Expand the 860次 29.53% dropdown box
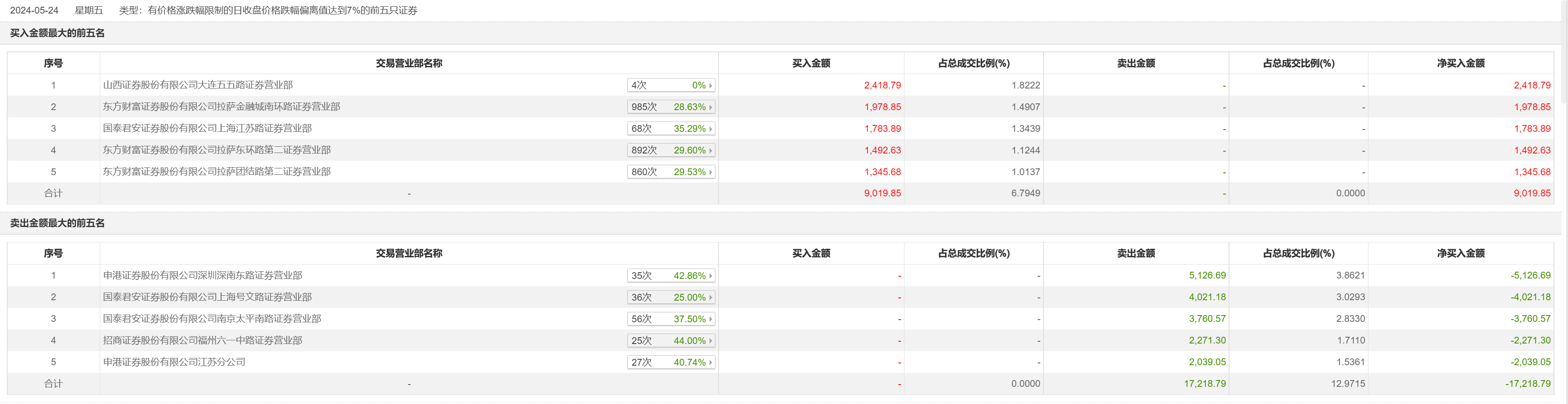Image resolution: width=1568 pixels, height=404 pixels. pos(671,172)
